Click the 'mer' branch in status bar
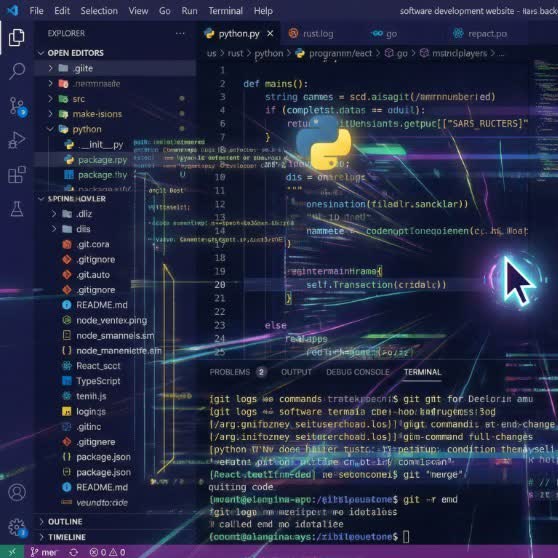 point(43,552)
